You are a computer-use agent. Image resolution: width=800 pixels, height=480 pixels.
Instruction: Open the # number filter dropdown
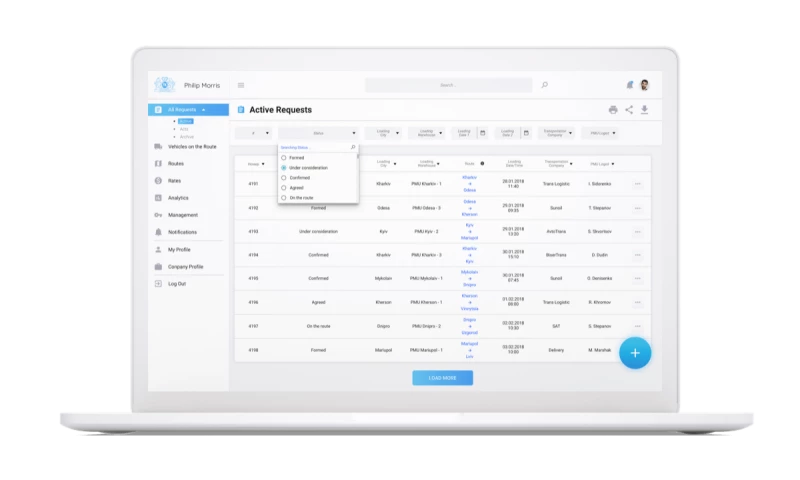[x=254, y=133]
